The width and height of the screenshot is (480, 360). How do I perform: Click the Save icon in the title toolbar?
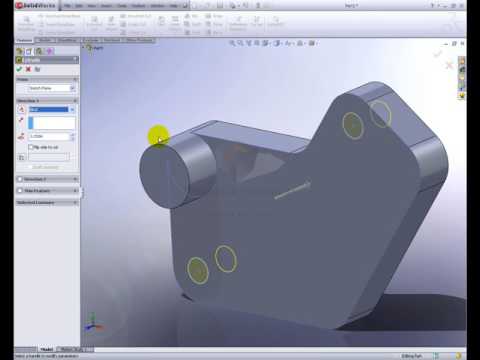click(220, 5)
